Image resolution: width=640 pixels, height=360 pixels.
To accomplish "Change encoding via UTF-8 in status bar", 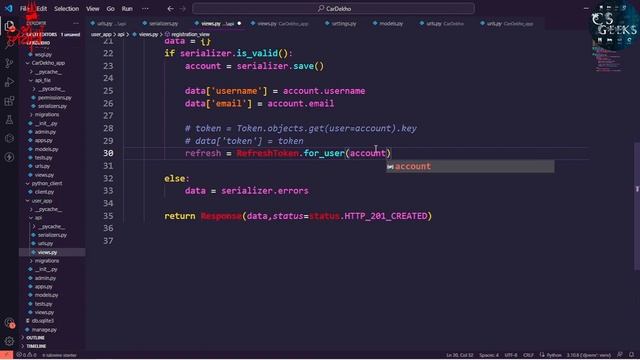I will pos(511,355).
